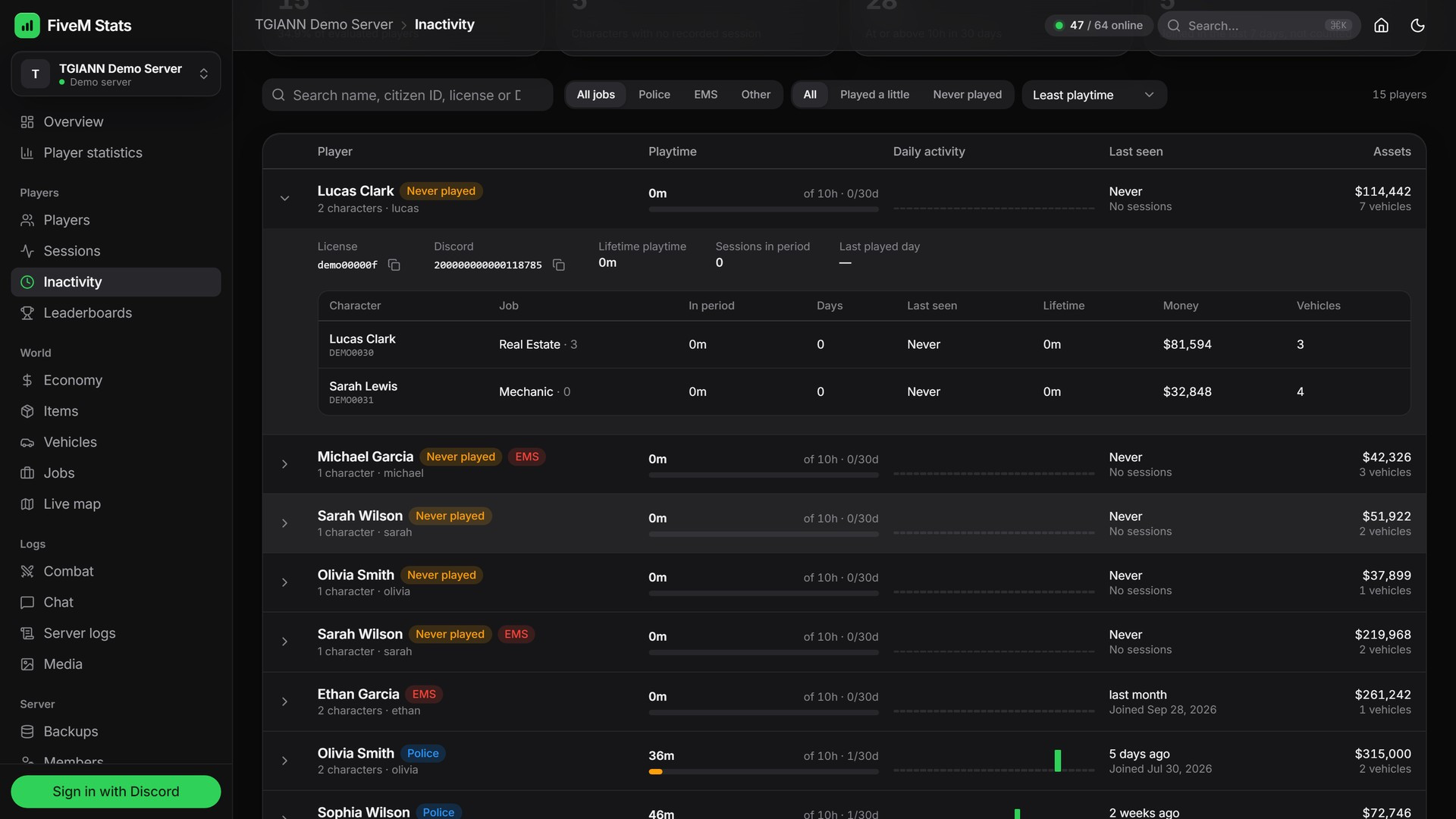Open Player statistics in the sidebar
The height and width of the screenshot is (819, 1456).
(116, 153)
